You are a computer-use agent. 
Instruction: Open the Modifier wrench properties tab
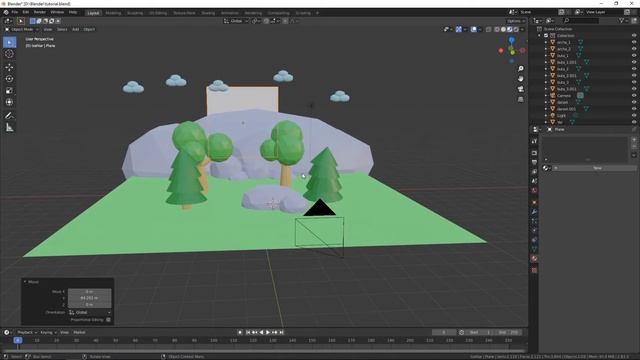coord(534,212)
